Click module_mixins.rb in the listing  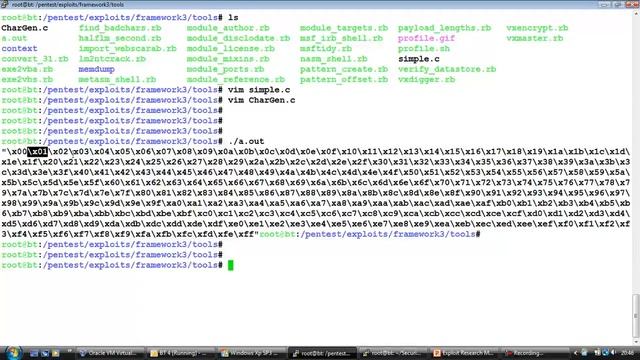pos(228,59)
